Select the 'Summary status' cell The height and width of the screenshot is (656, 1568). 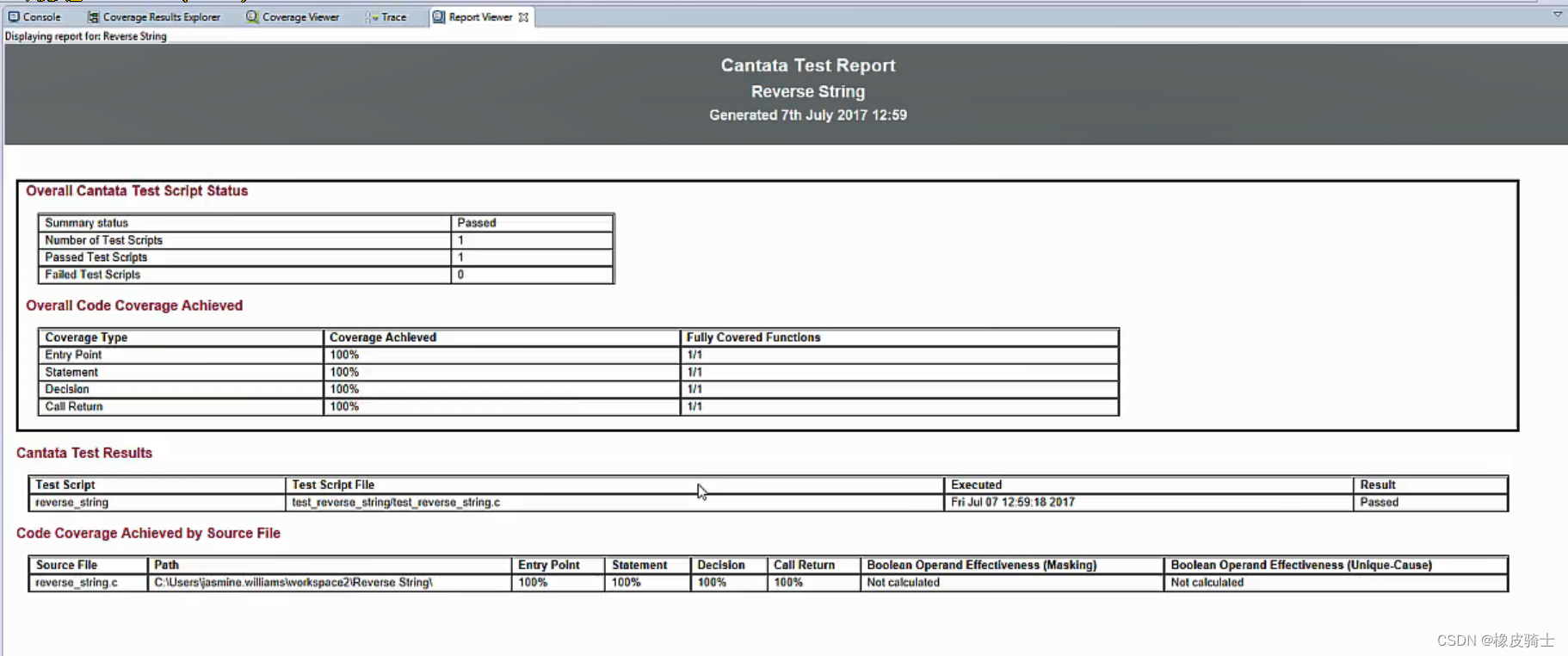pos(244,223)
